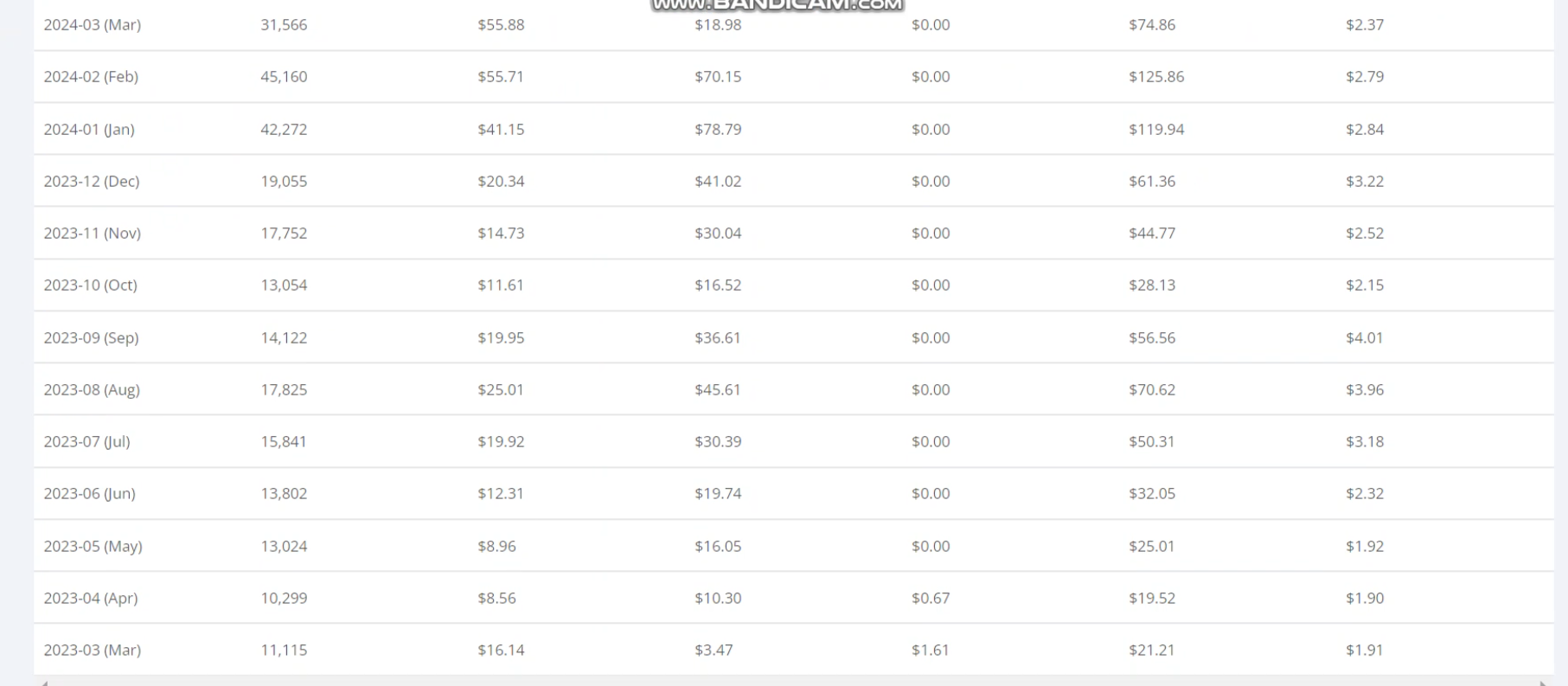Select the $78.79 value in January row
Viewport: 1568px width, 686px height.
click(718, 130)
